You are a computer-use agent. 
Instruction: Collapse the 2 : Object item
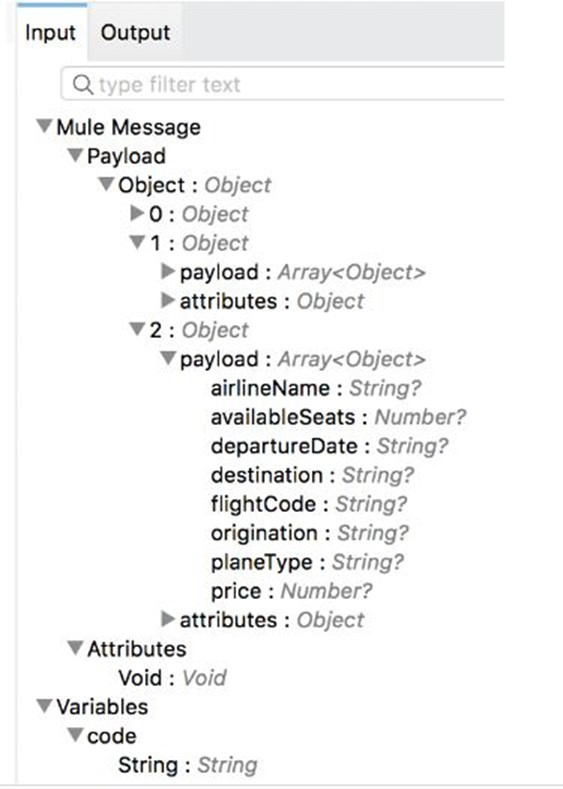[137, 329]
